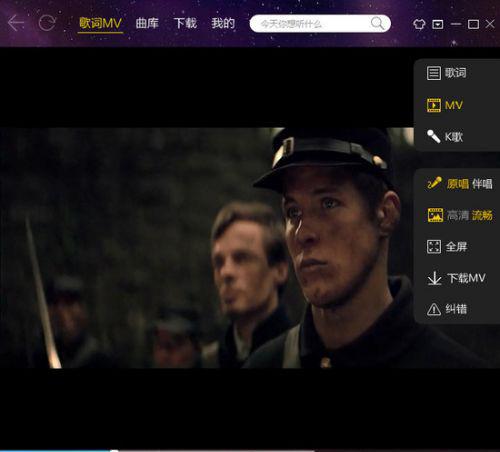Go to the 我的 tab

[223, 23]
